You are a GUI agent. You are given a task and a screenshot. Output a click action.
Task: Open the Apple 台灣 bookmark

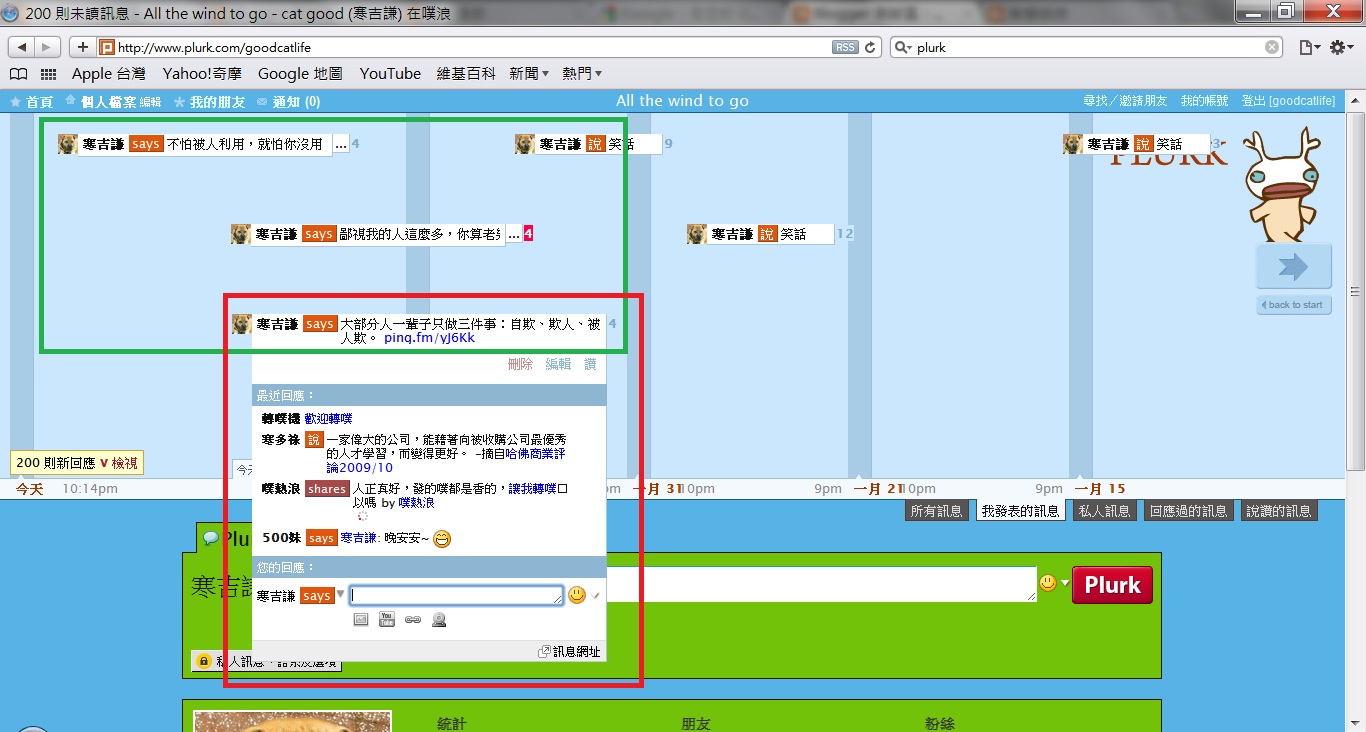tap(108, 74)
